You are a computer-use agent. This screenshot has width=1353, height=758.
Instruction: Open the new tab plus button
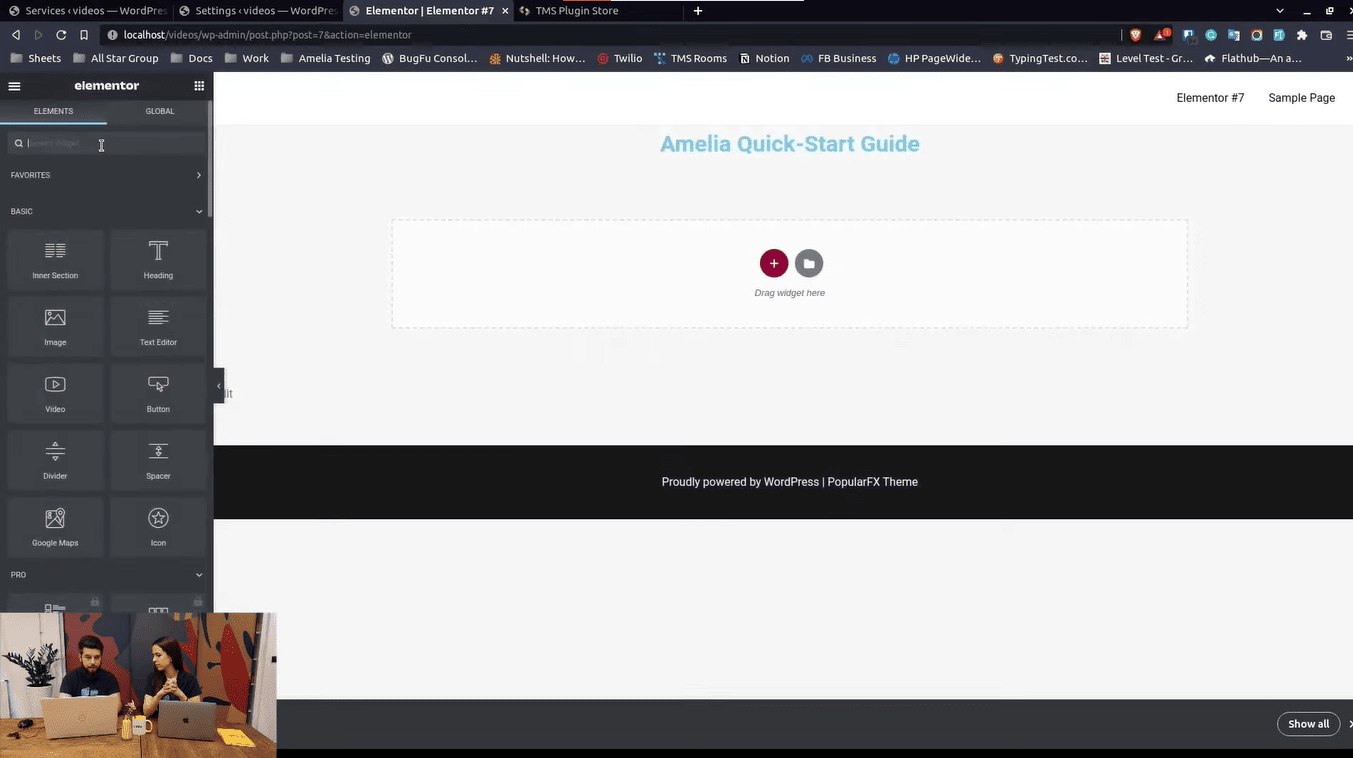click(x=698, y=11)
